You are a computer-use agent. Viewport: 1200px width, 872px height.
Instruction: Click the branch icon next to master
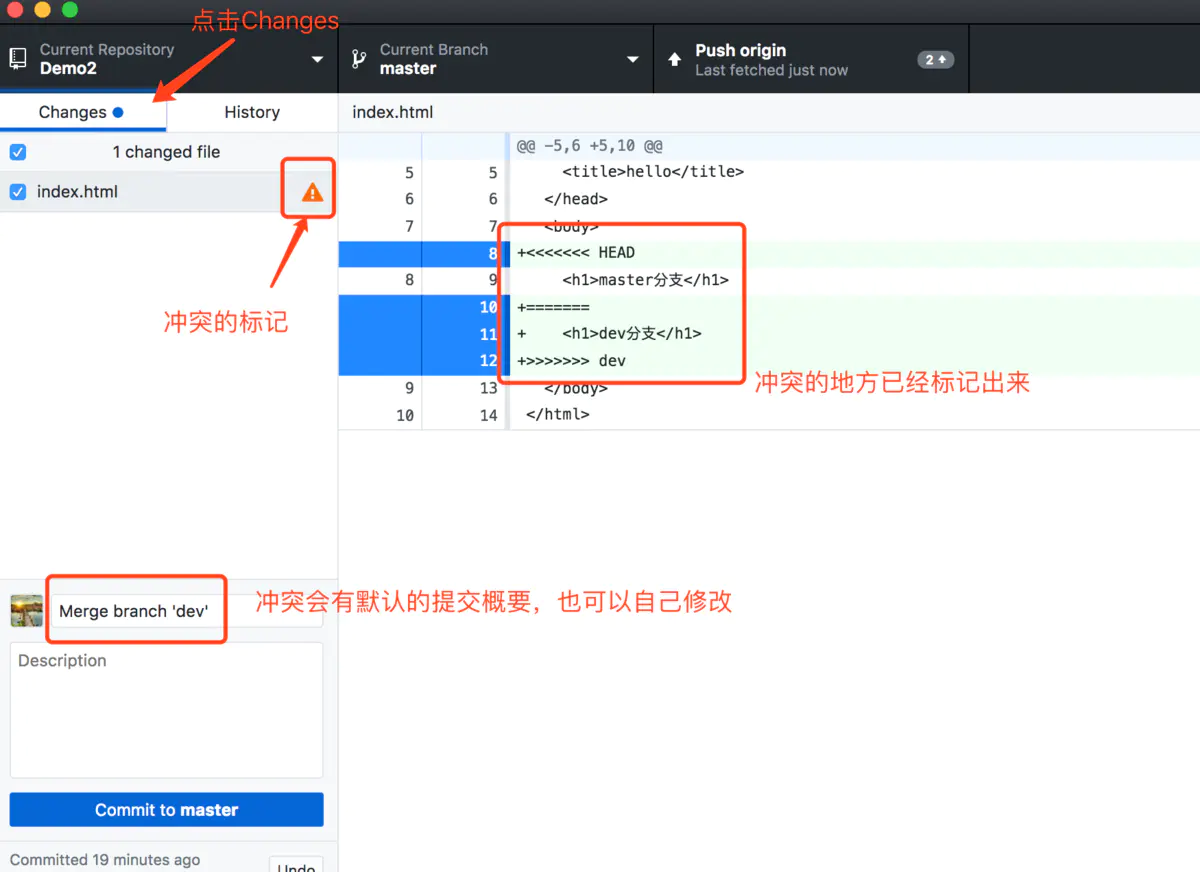tap(358, 58)
